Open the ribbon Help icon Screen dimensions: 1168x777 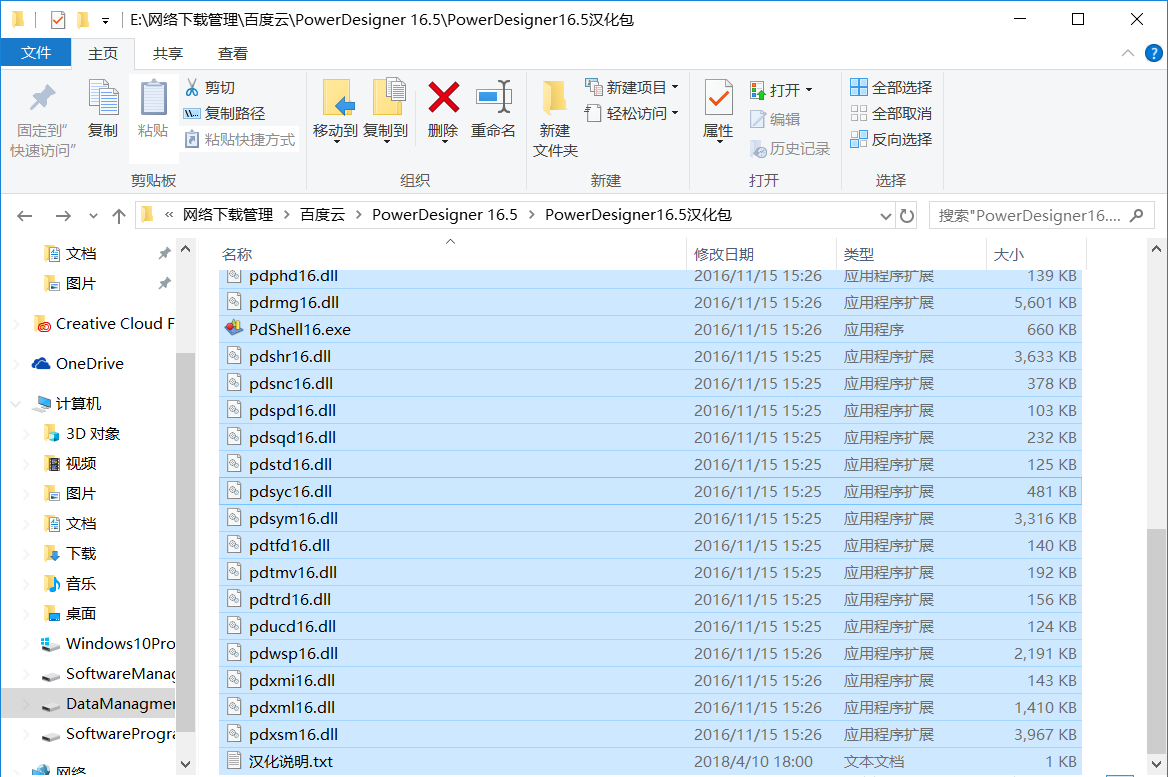(1153, 53)
